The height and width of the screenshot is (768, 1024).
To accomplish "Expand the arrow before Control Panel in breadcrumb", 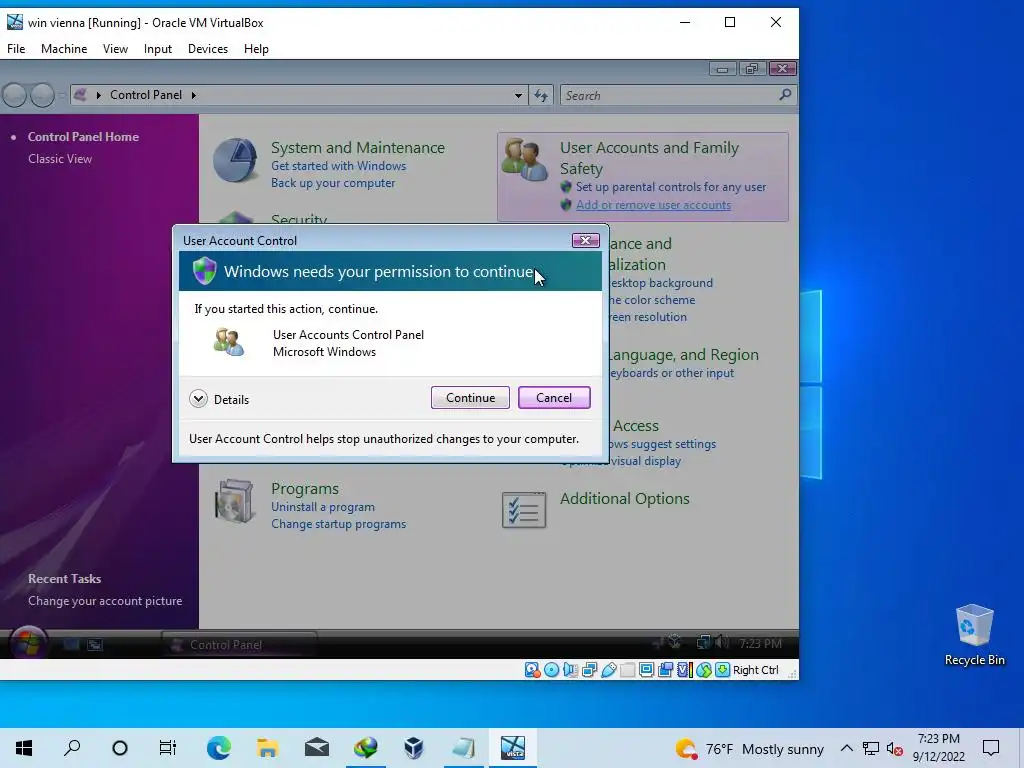I will click(99, 95).
